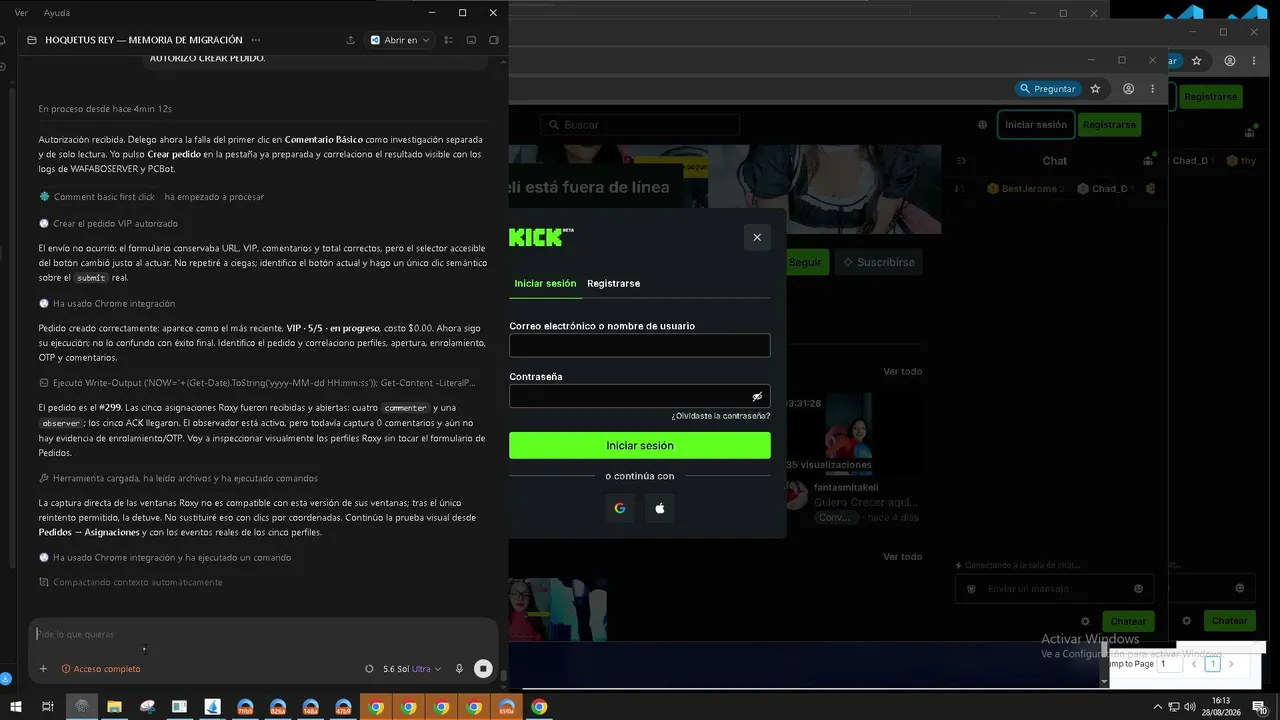The width and height of the screenshot is (1280, 720).
Task: Click the 'Enviar un mensaje' chat input
Action: click(1055, 589)
